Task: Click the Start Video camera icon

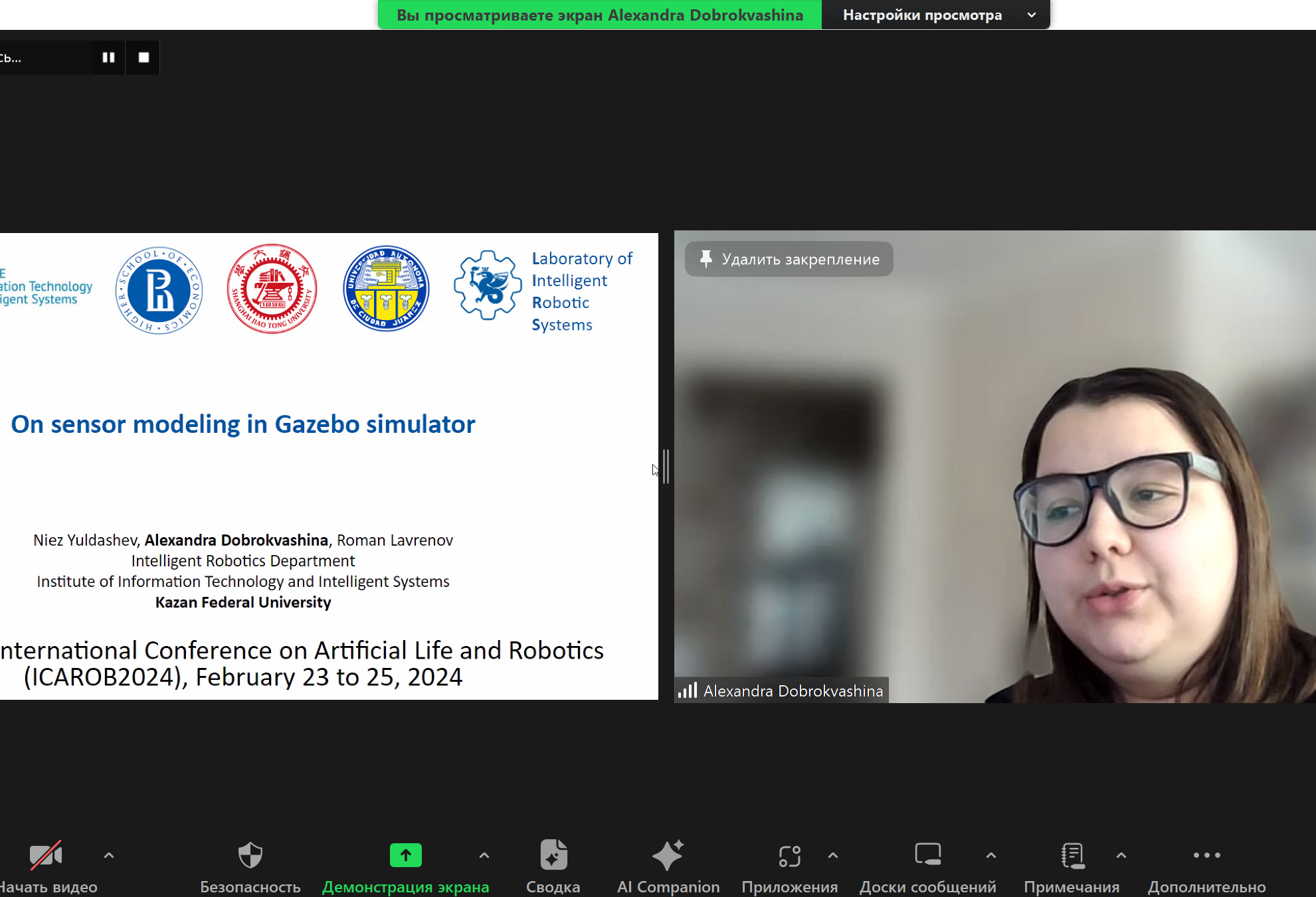Action: coord(45,855)
